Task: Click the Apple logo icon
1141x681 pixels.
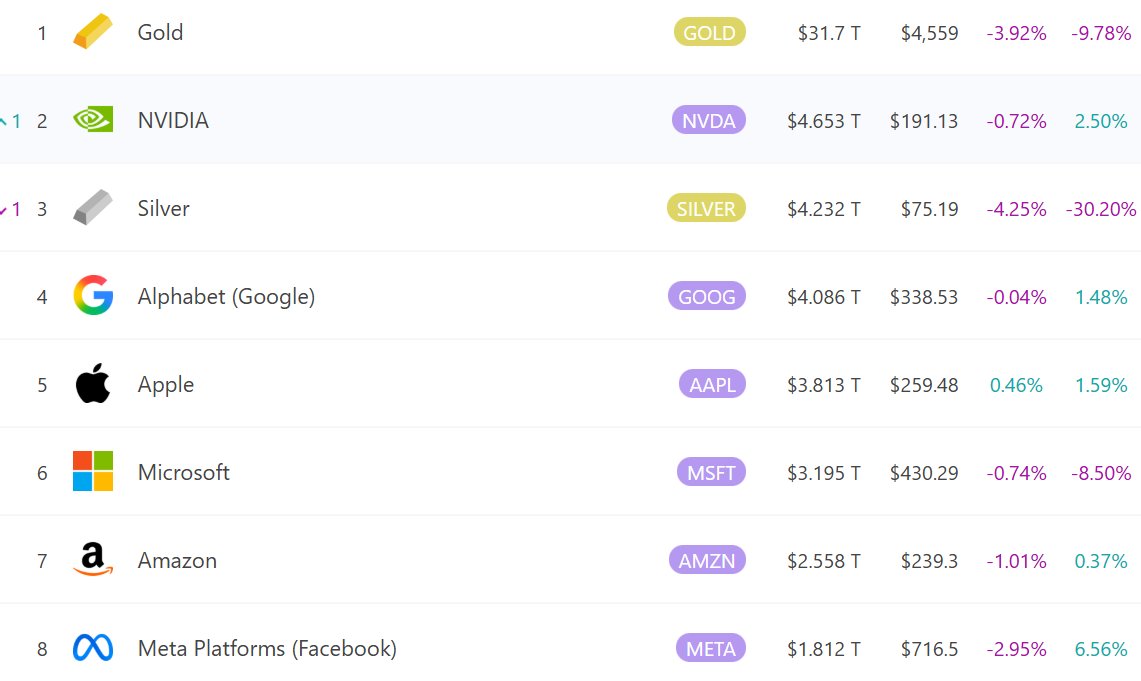Action: click(x=93, y=384)
